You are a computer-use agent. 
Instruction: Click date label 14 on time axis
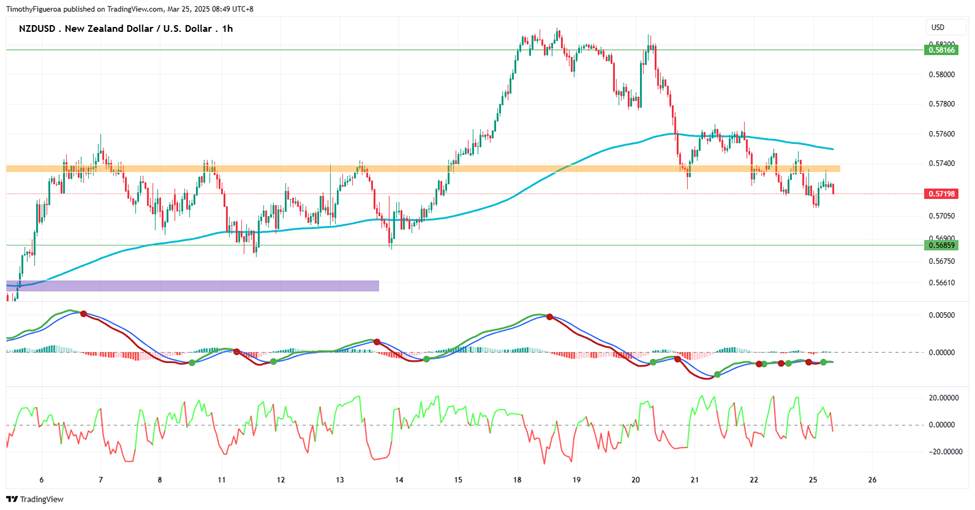(399, 480)
